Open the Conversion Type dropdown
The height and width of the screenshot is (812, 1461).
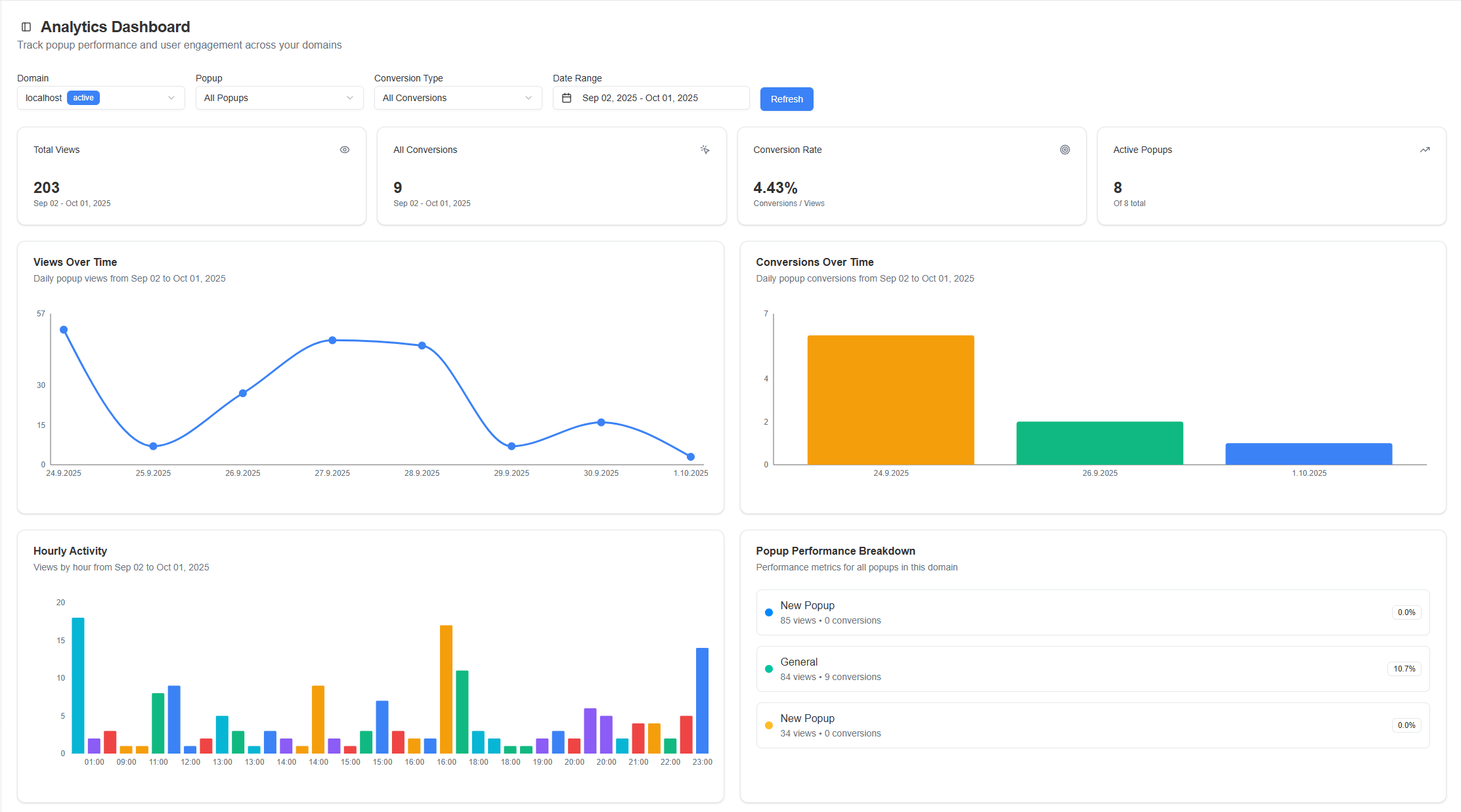point(458,97)
